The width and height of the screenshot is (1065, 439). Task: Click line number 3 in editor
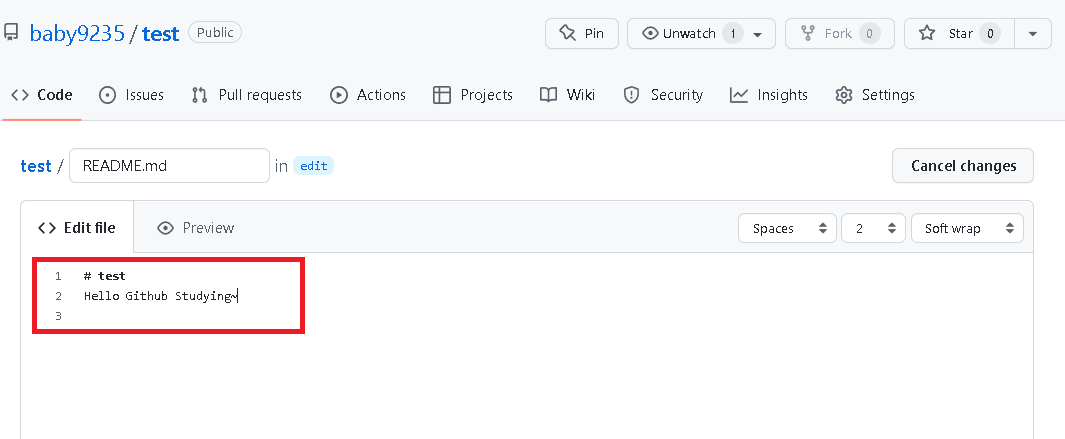click(58, 316)
